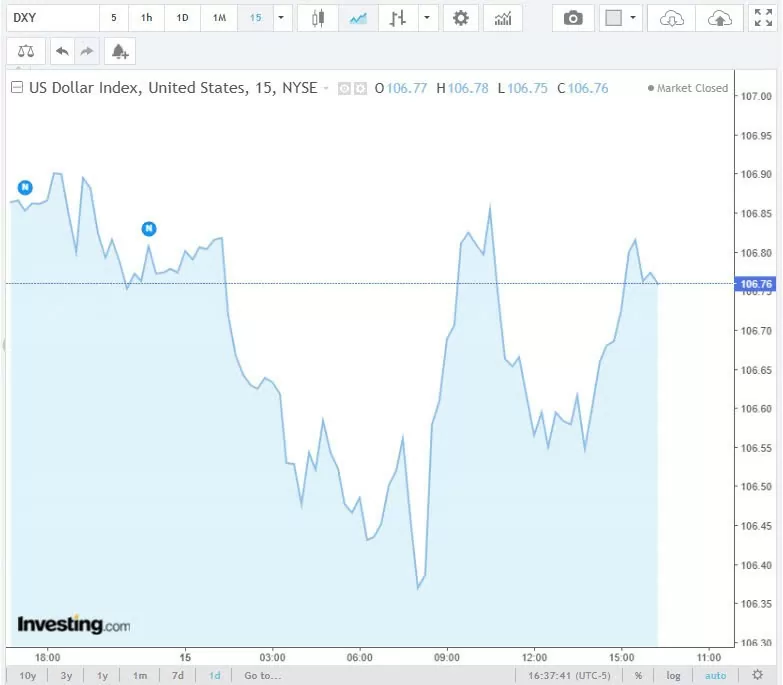Toggle percentage scale
The width and height of the screenshot is (783, 685).
tap(638, 676)
